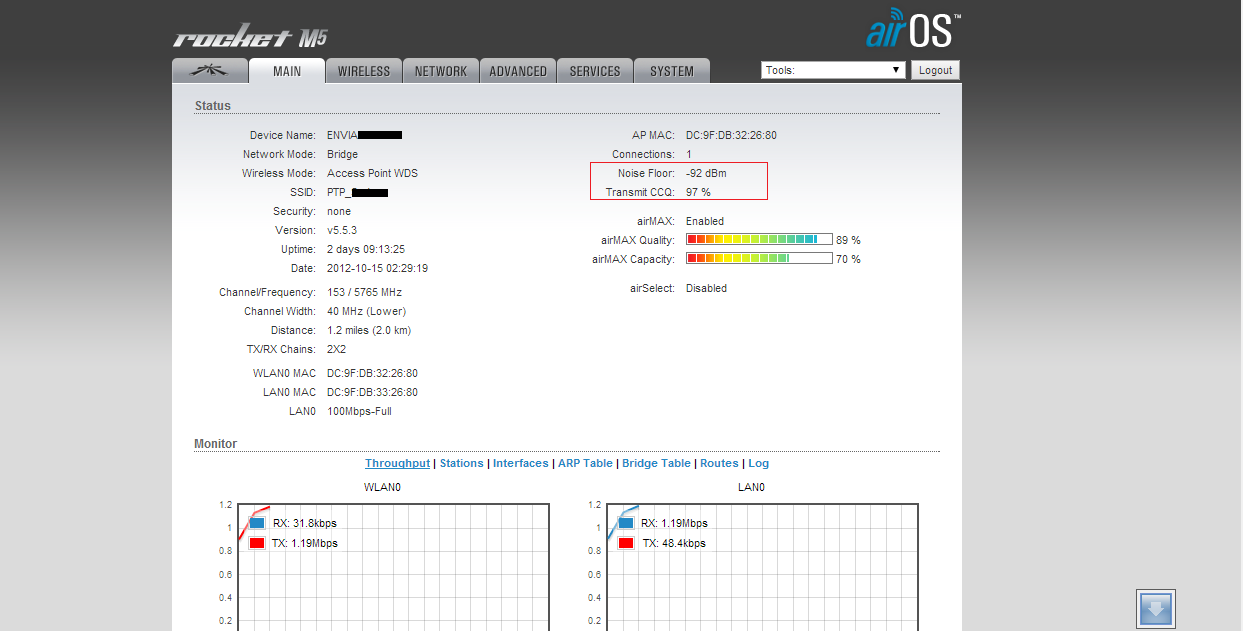Click the red TX legend swatch in LAN0
Image resolution: width=1243 pixels, height=631 pixels.
pyautogui.click(x=626, y=543)
